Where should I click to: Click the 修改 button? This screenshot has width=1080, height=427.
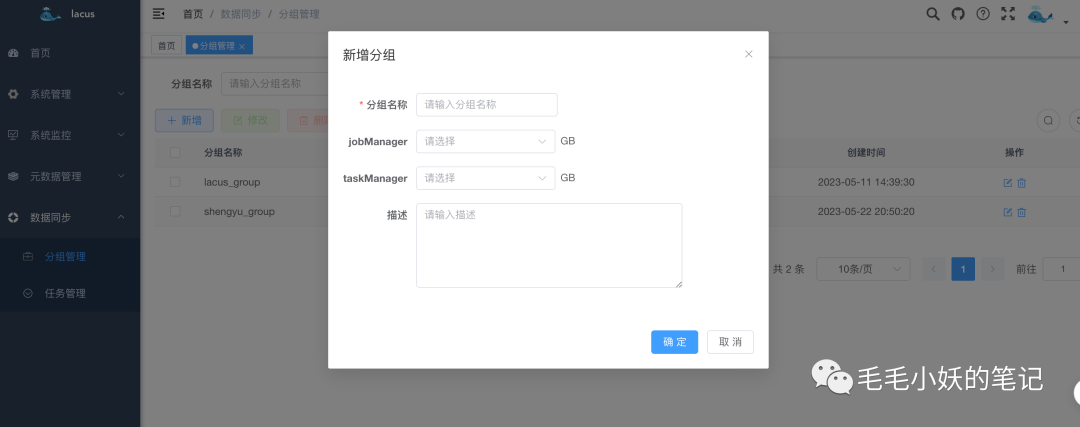(250, 121)
